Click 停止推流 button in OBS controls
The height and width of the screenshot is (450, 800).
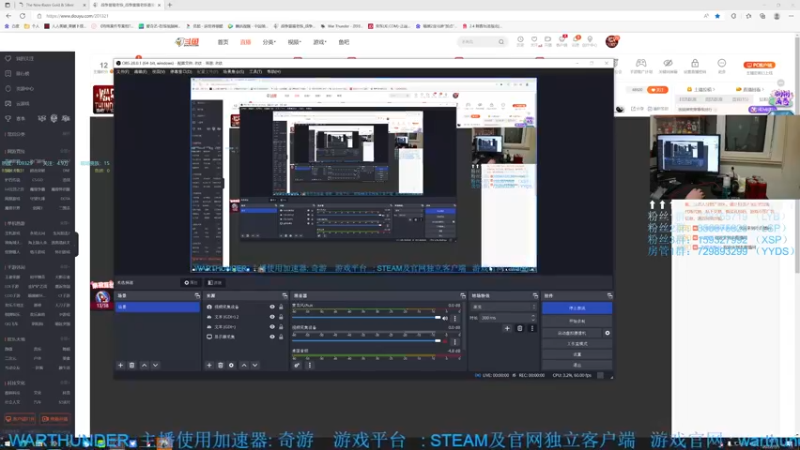pyautogui.click(x=577, y=308)
